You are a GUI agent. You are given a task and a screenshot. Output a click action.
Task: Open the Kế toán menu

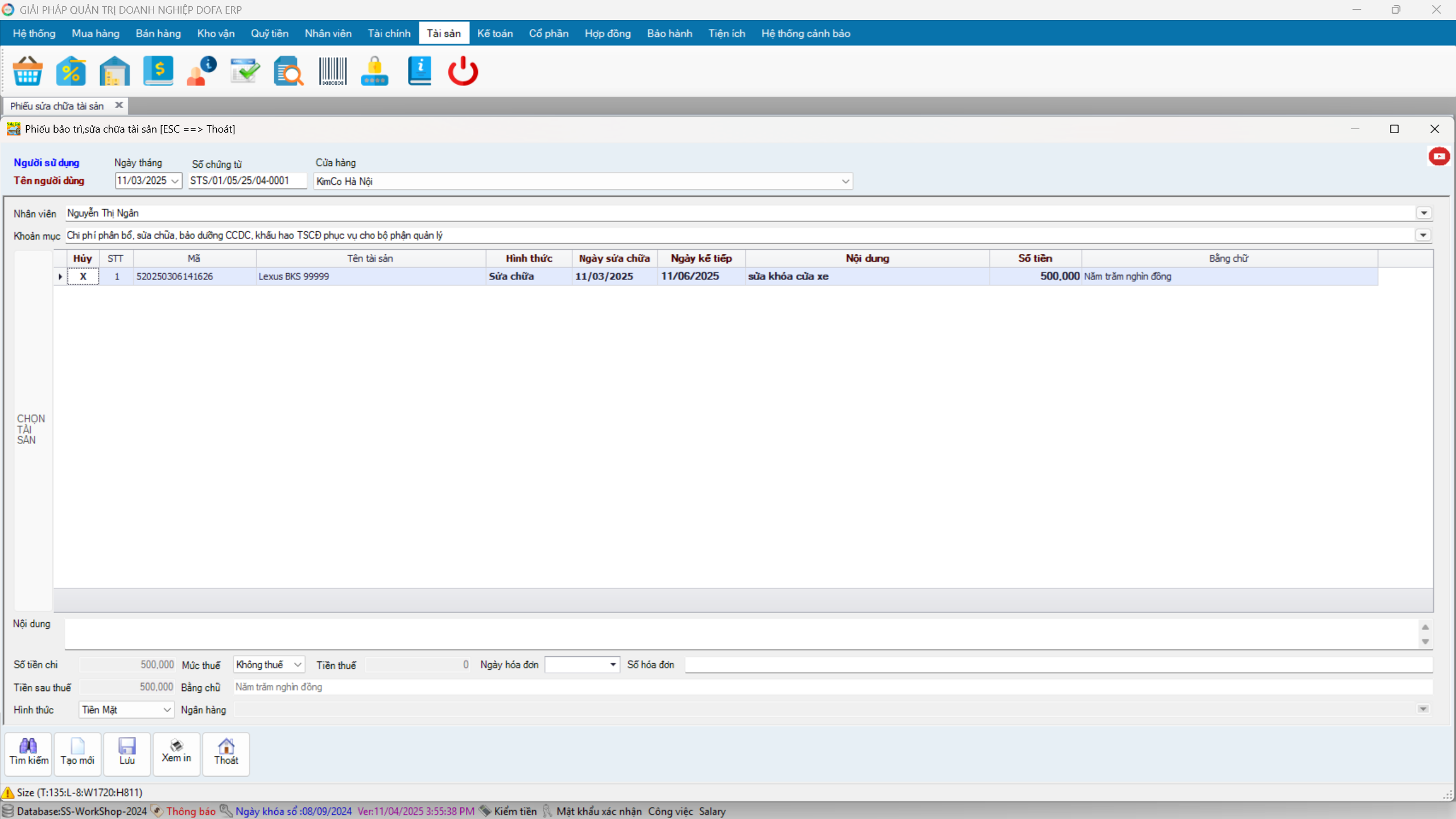point(495,33)
